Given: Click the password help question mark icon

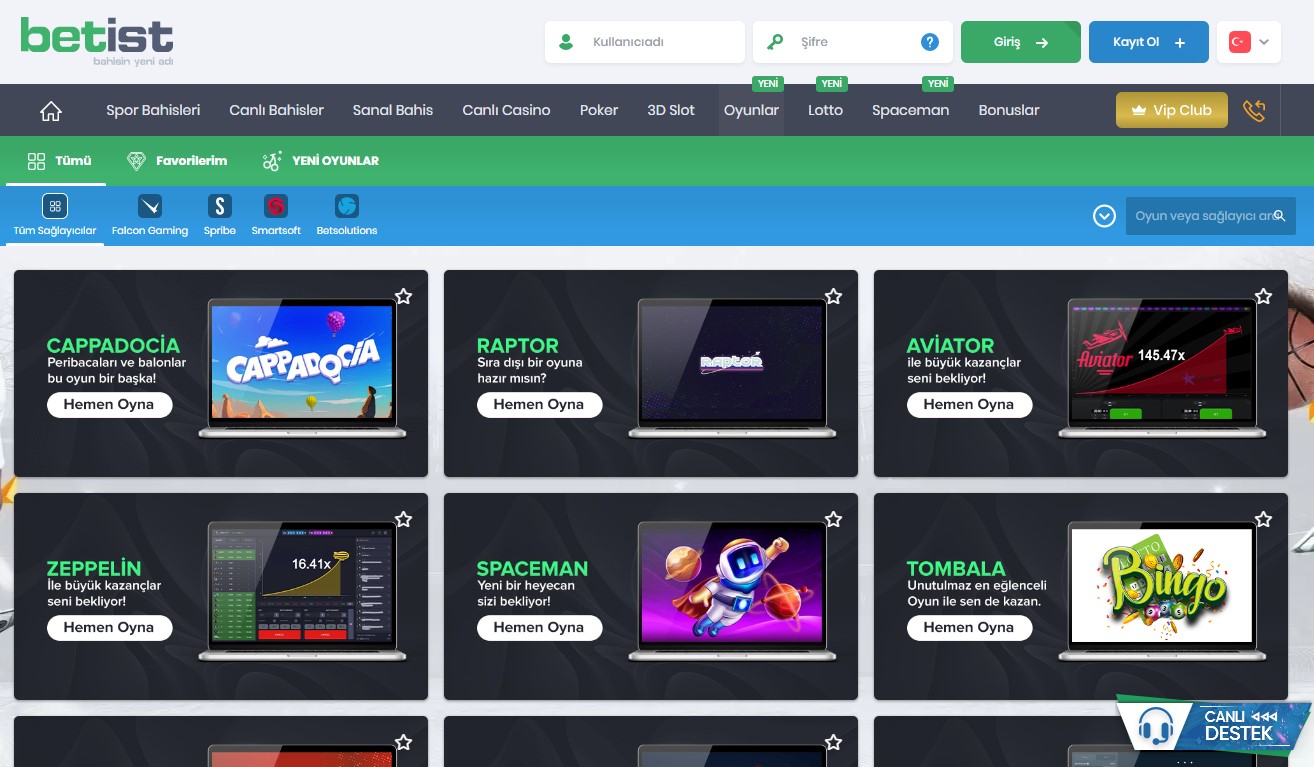Looking at the screenshot, I should click(x=930, y=42).
